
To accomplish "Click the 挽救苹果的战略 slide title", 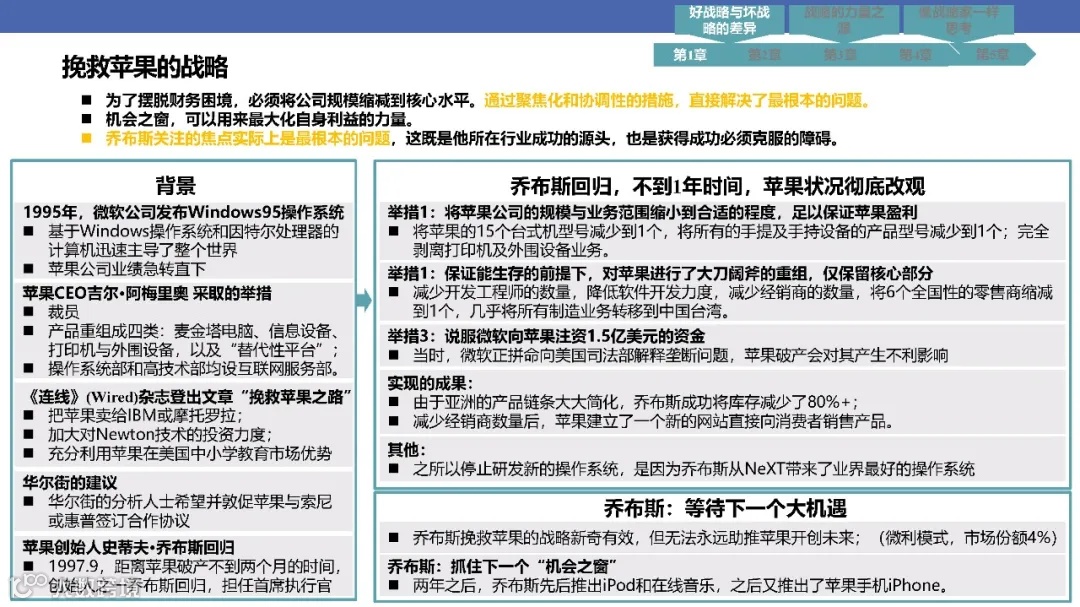I will coord(146,67).
